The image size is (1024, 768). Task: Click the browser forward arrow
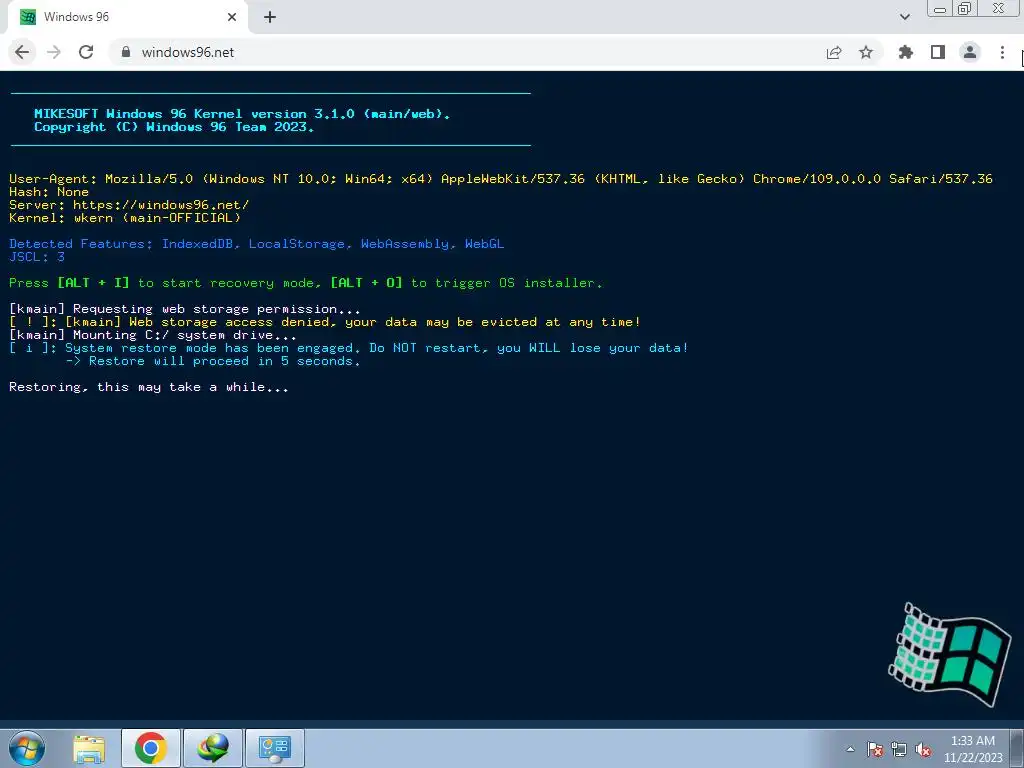pos(54,52)
